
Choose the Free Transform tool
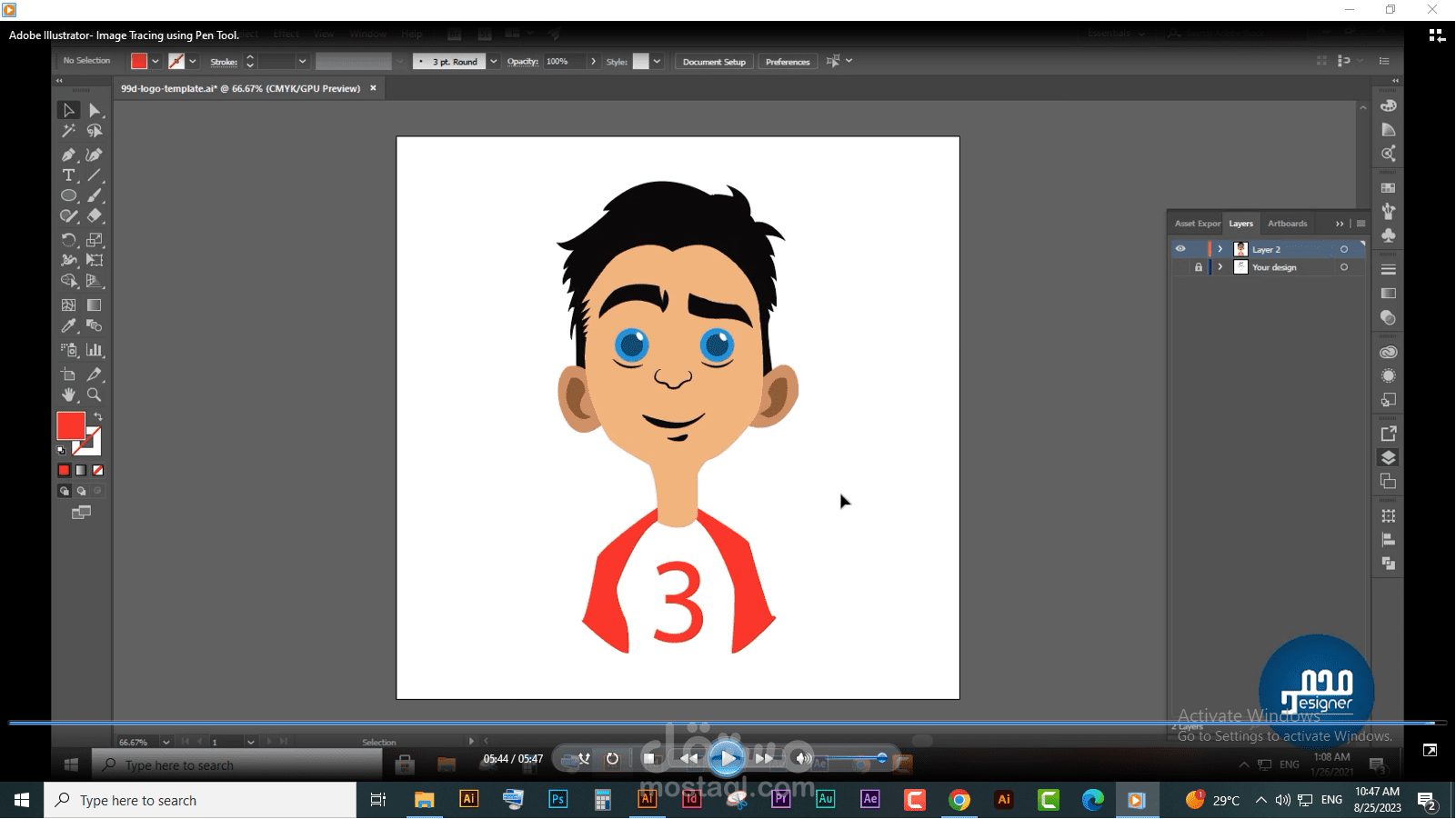click(95, 260)
